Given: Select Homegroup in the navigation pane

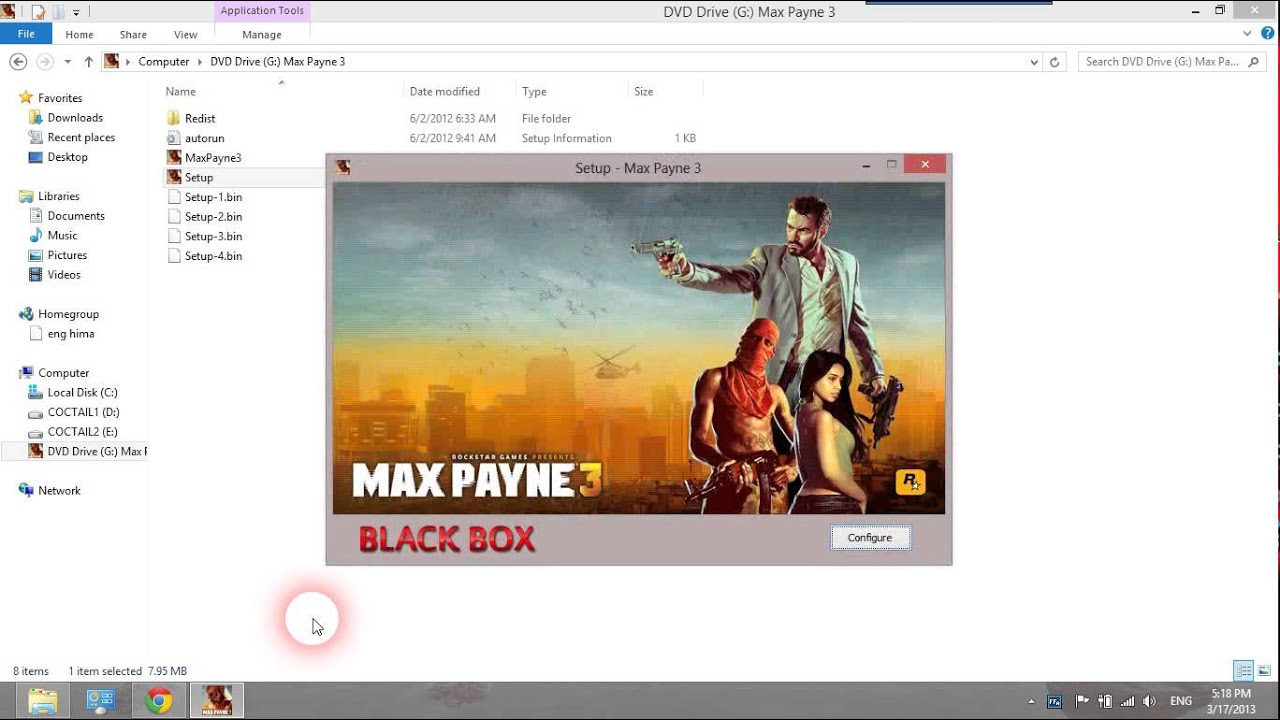Looking at the screenshot, I should tap(68, 314).
